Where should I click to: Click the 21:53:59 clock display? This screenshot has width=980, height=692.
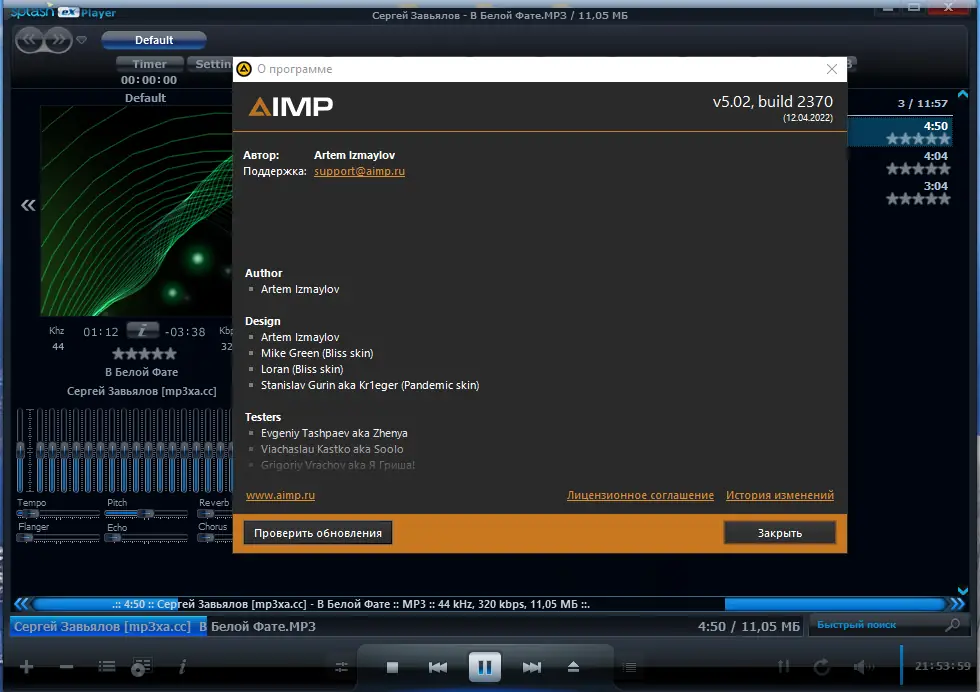coord(942,666)
